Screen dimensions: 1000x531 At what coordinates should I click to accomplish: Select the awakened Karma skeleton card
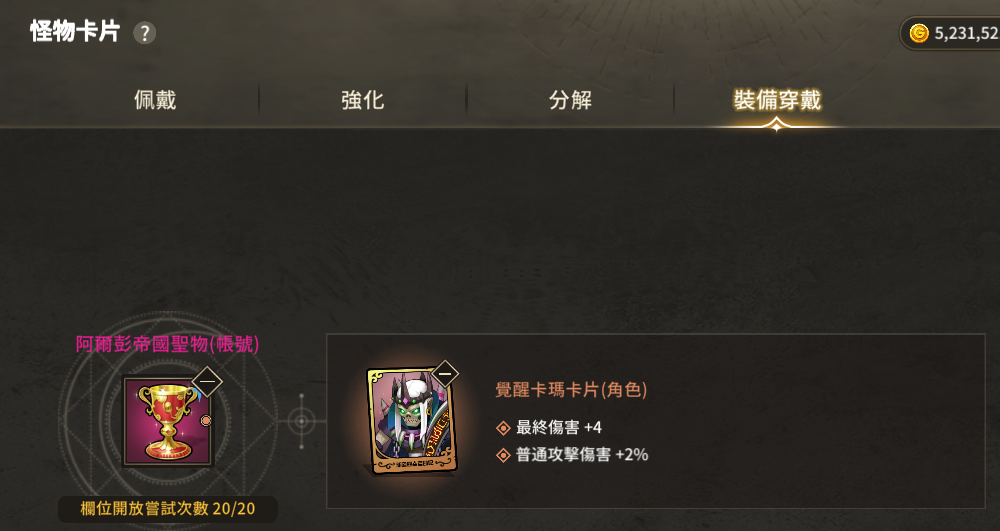(411, 421)
